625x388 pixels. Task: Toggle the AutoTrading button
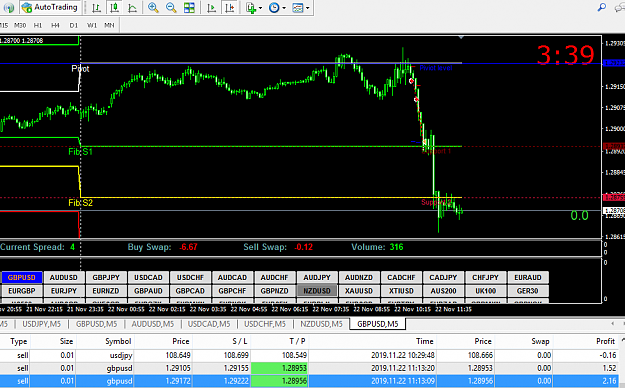pyautogui.click(x=50, y=8)
